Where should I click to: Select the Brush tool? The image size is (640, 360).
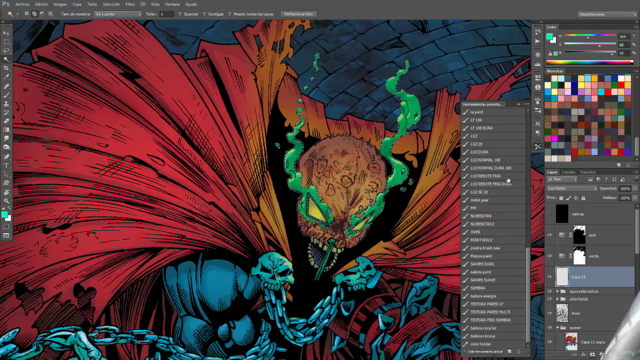pos(6,95)
